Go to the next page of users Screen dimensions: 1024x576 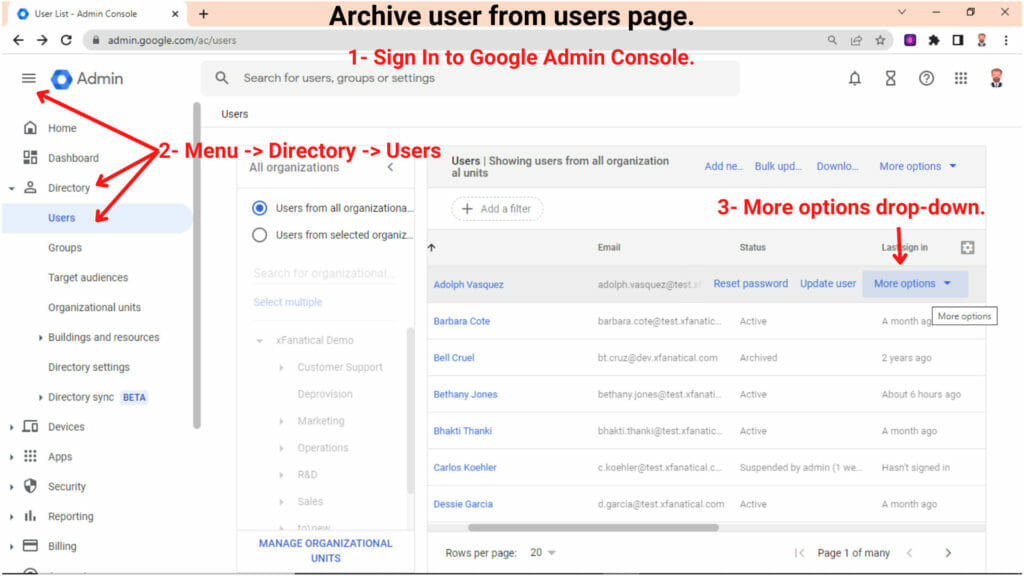[x=948, y=551]
